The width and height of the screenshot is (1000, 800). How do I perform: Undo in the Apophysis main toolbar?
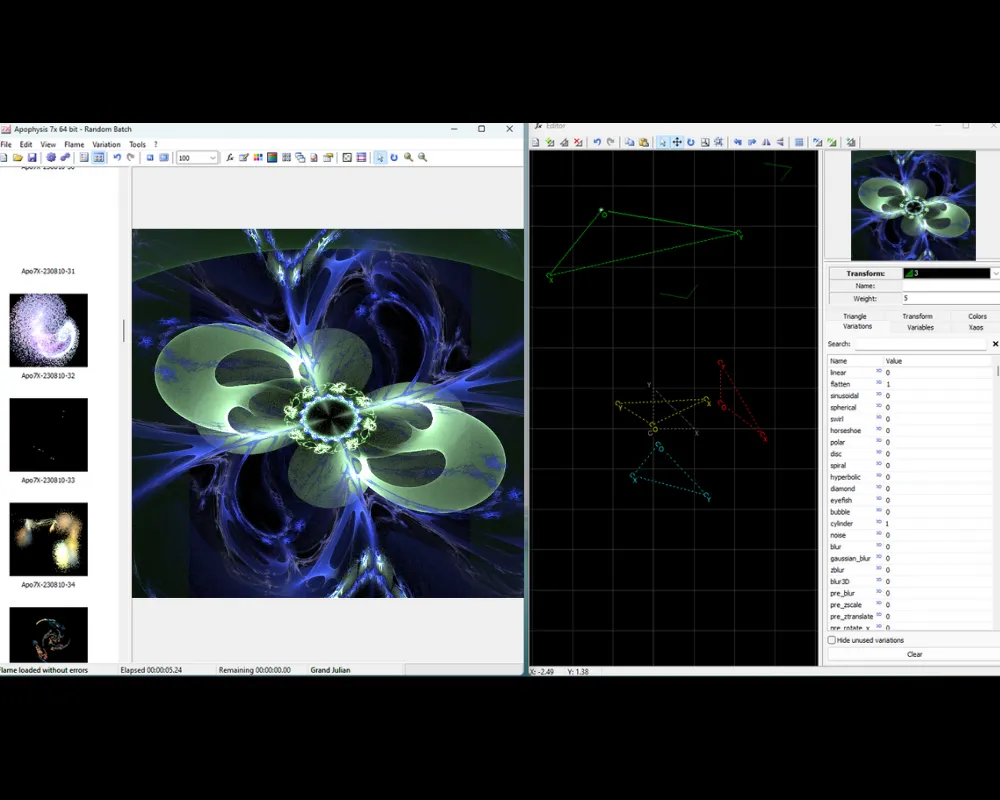click(x=117, y=158)
